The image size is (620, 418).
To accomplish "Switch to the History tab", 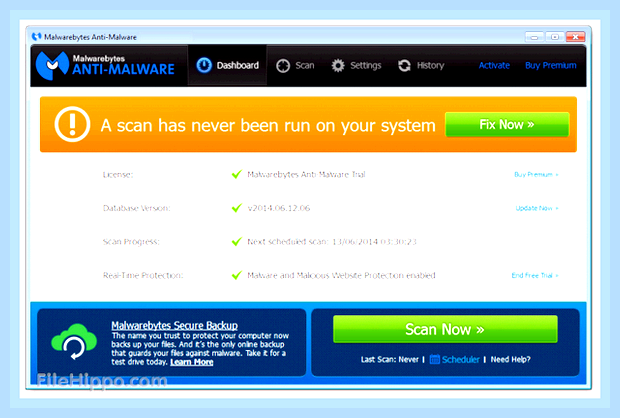I will [x=421, y=66].
